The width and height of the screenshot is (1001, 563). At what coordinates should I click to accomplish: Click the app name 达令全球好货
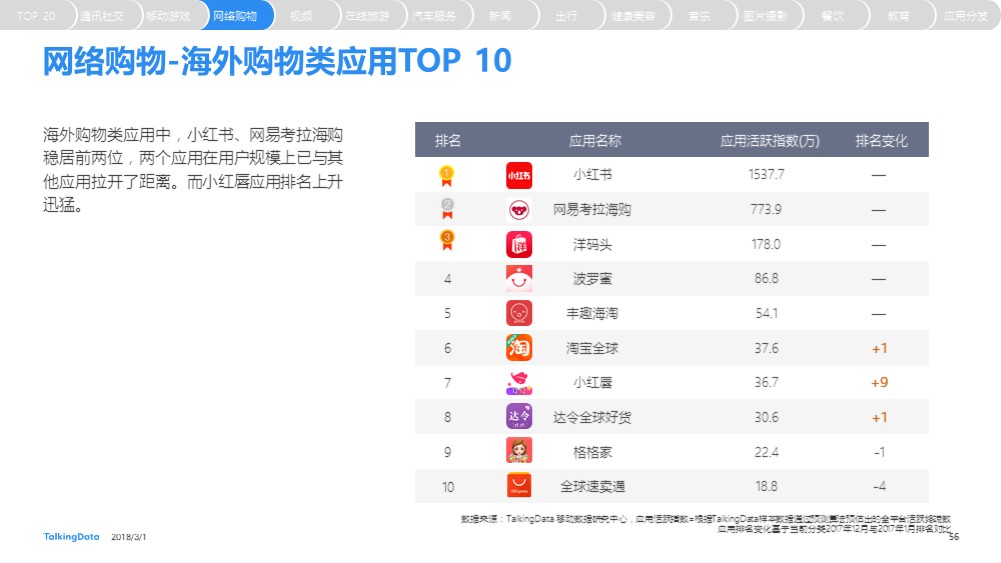point(592,417)
